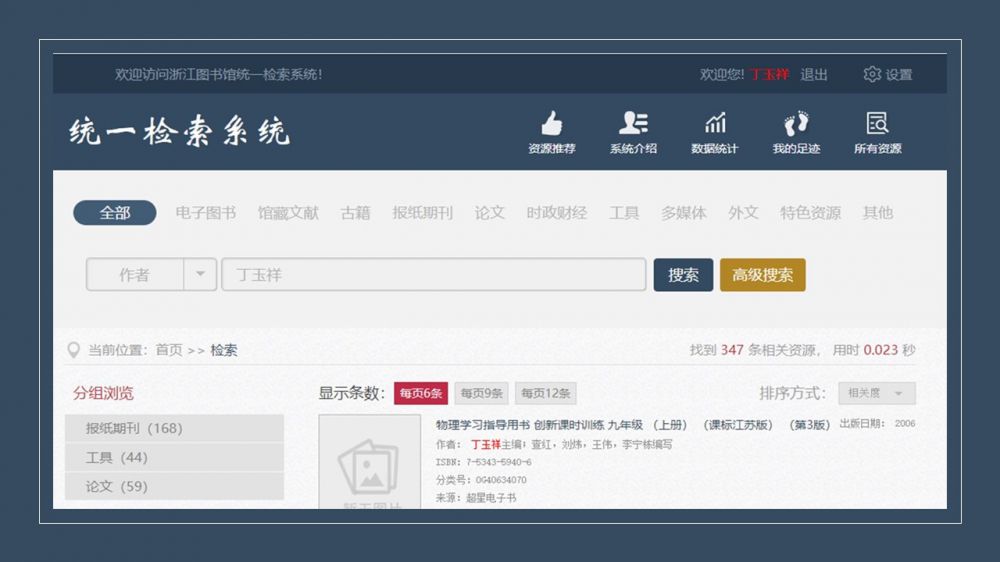Click the search text input field
This screenshot has width=1000, height=562.
433,275
